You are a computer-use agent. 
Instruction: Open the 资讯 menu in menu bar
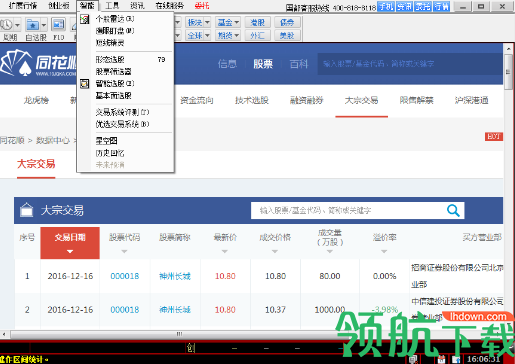click(137, 6)
